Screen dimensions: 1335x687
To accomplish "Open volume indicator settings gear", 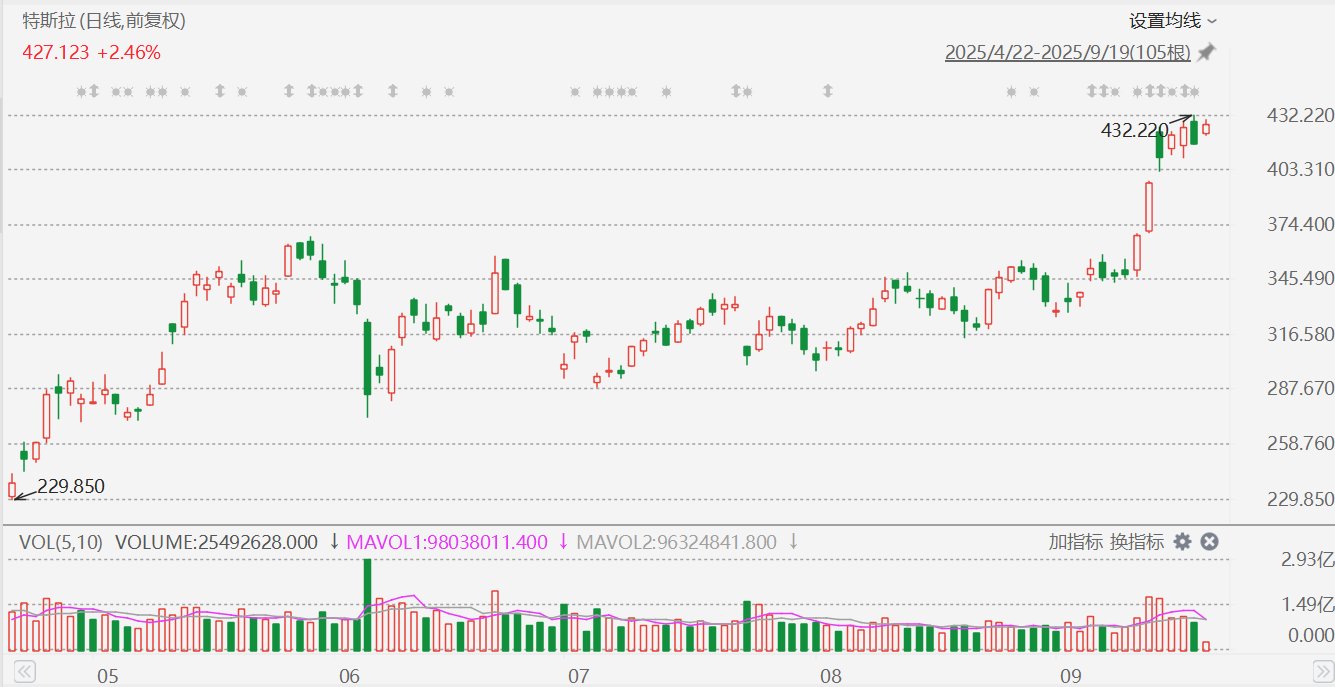I will [x=1182, y=542].
